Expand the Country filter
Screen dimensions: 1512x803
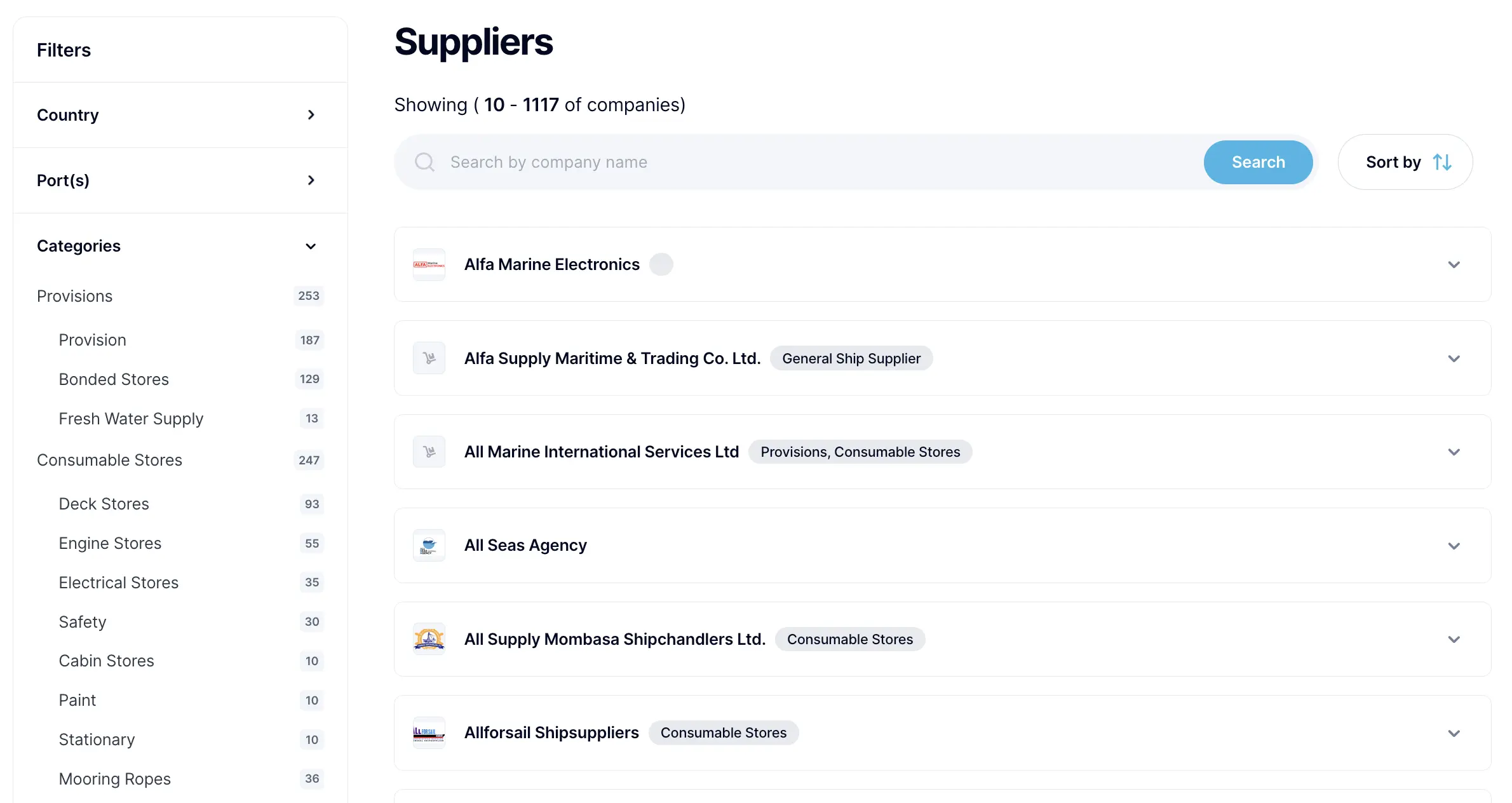311,115
